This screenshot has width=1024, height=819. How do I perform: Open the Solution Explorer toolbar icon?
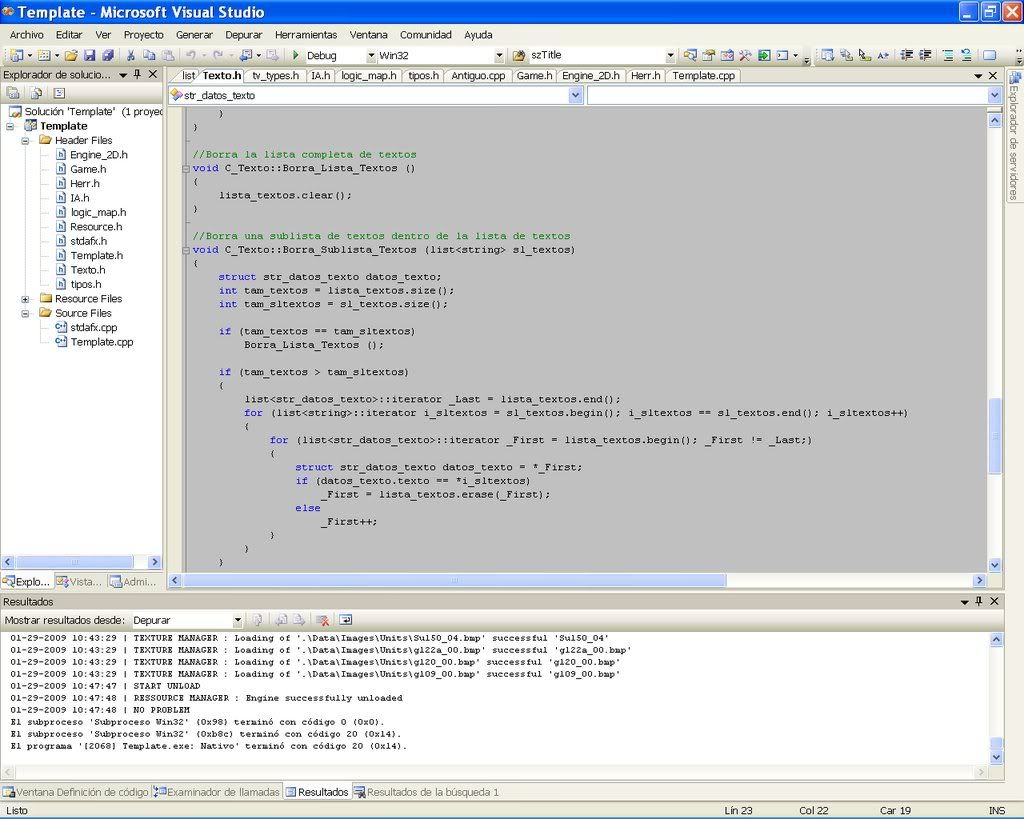690,56
